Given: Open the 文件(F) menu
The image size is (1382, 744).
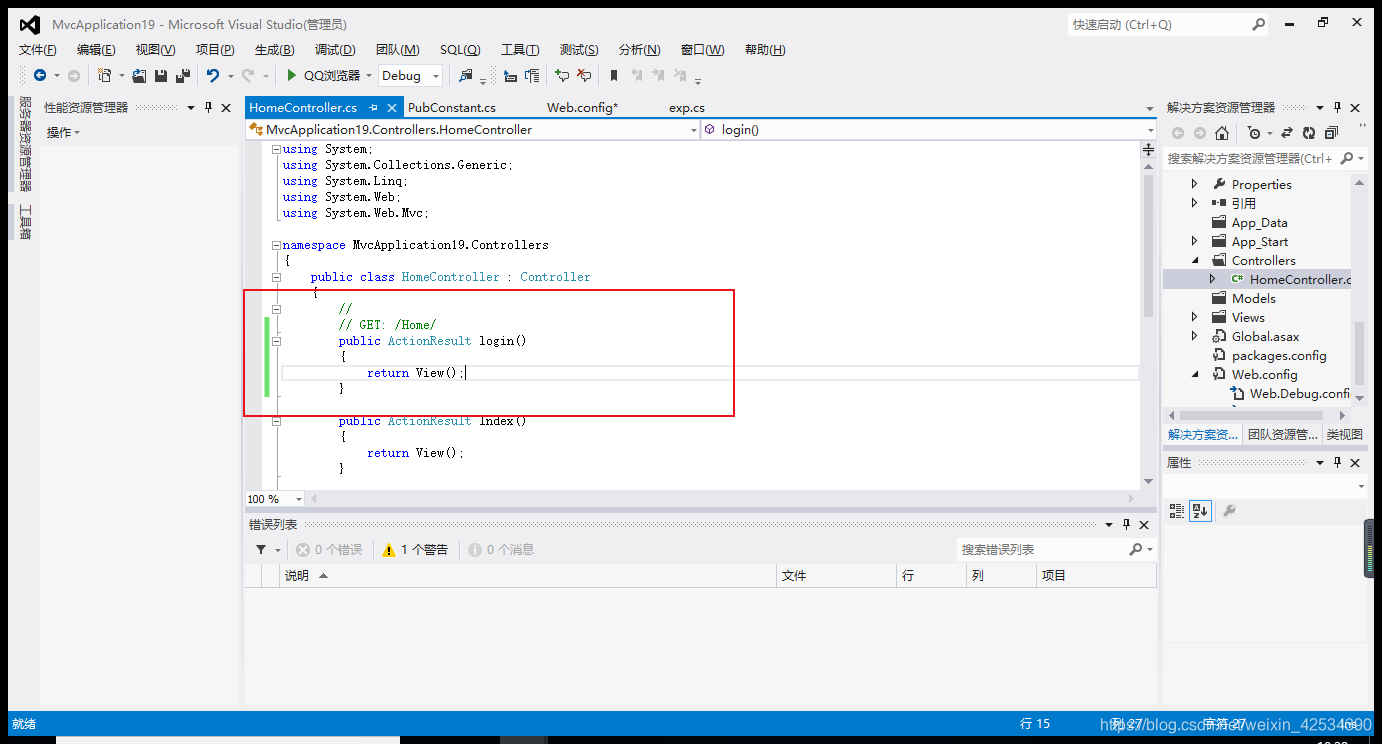Looking at the screenshot, I should (38, 49).
